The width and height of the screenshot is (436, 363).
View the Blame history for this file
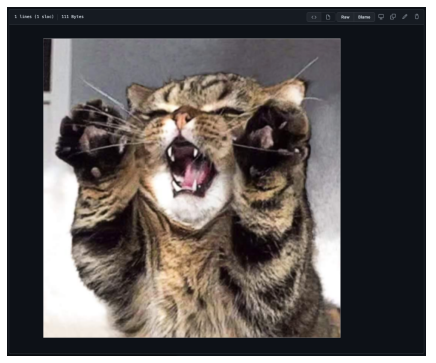click(x=364, y=17)
